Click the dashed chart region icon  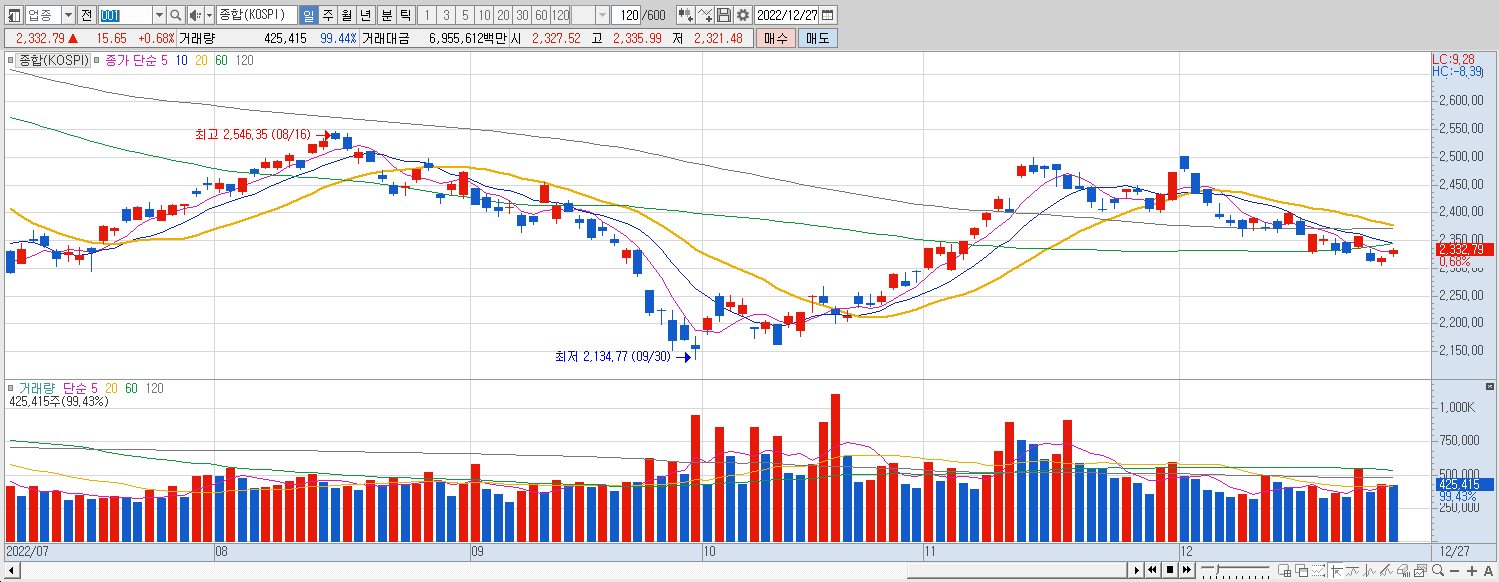click(x=1318, y=570)
